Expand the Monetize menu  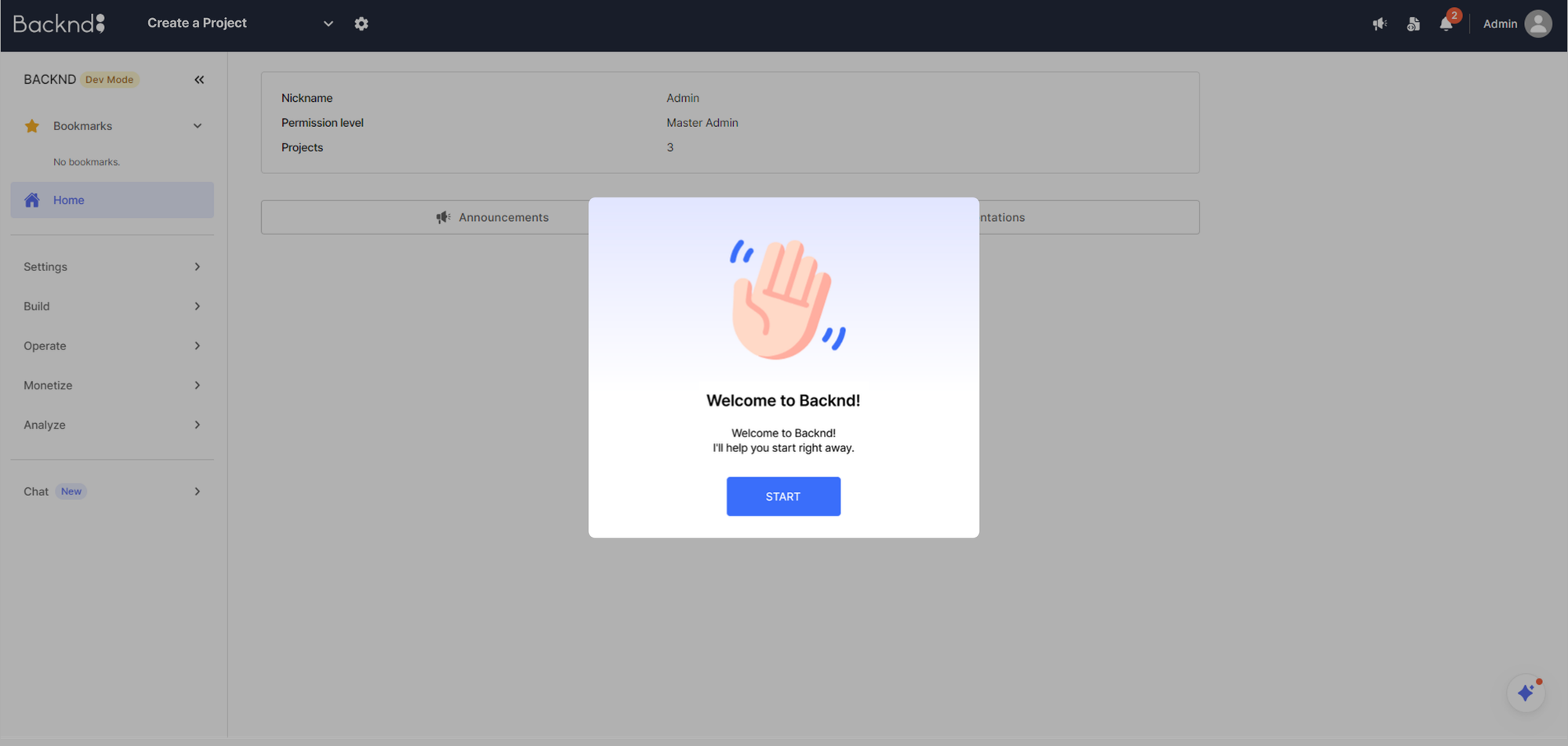[111, 386]
